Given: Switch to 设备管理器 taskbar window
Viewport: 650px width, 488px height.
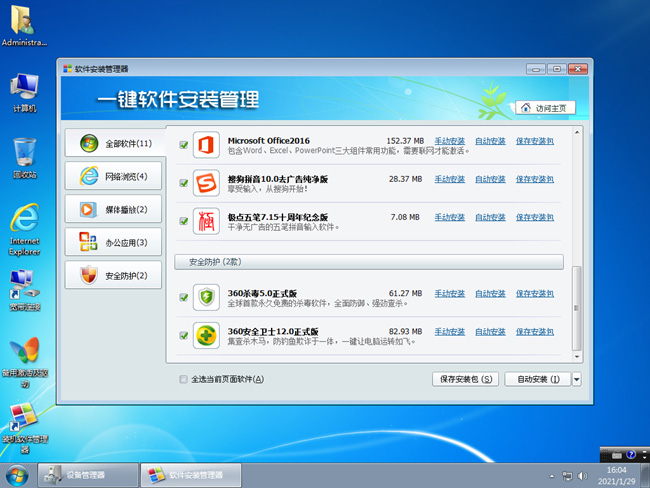Looking at the screenshot, I should point(88,475).
